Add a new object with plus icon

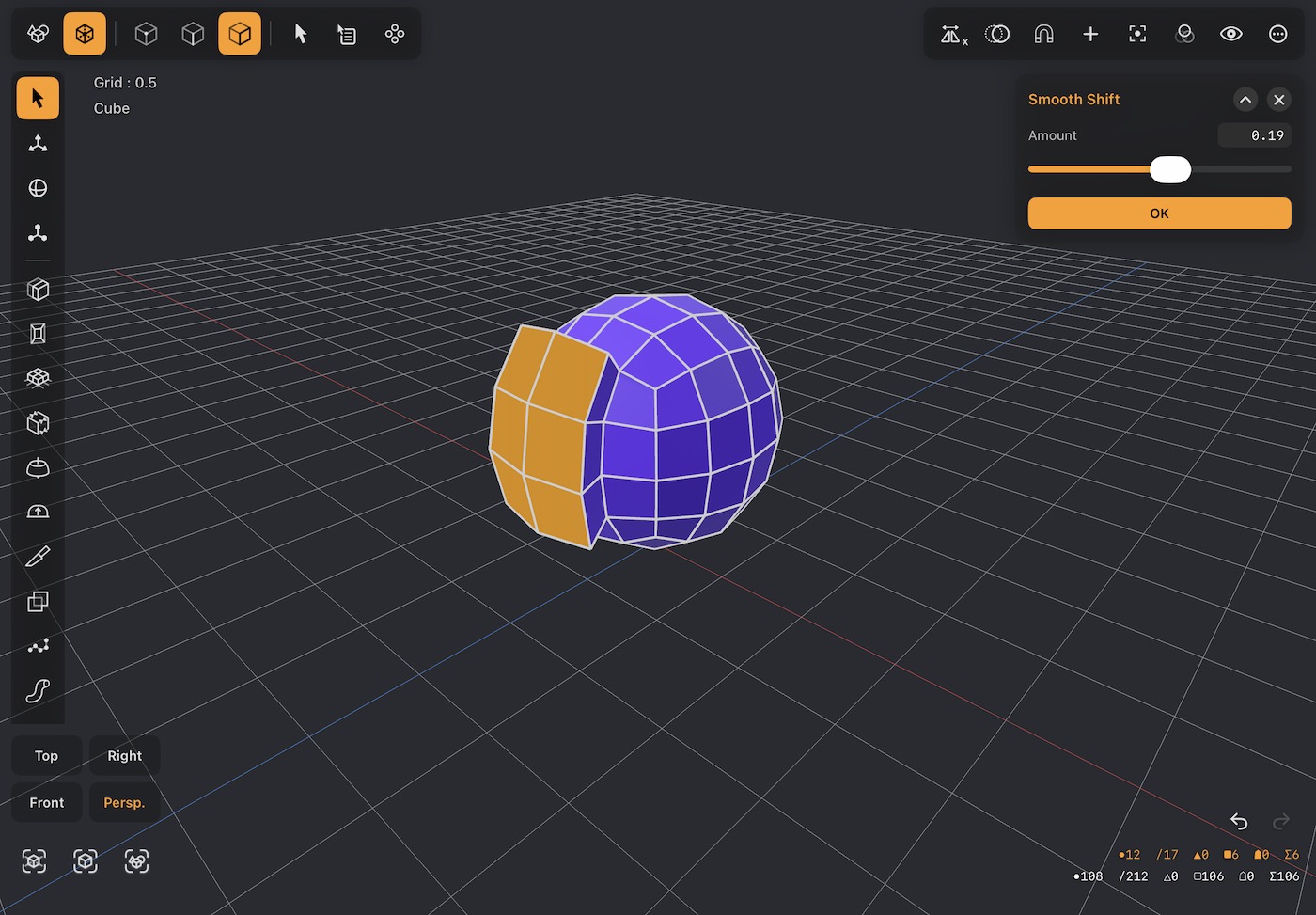click(1090, 34)
